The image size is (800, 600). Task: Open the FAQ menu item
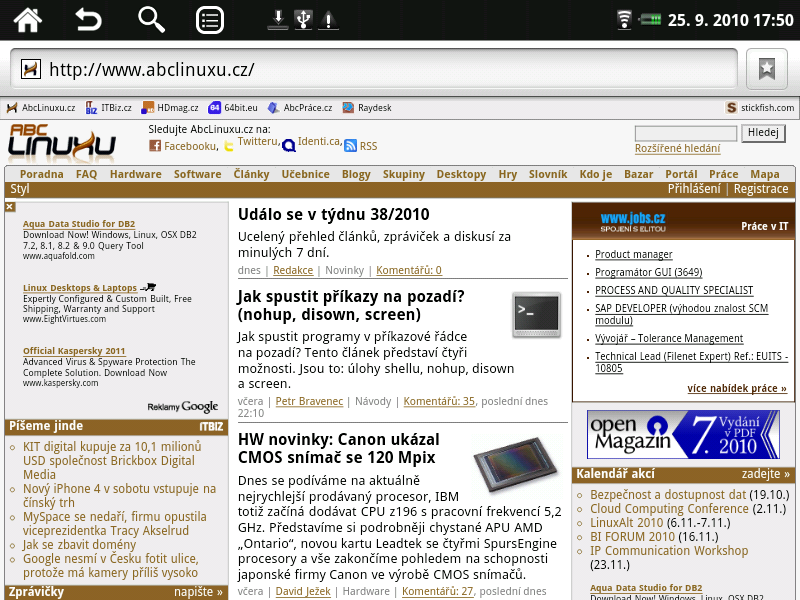[87, 174]
